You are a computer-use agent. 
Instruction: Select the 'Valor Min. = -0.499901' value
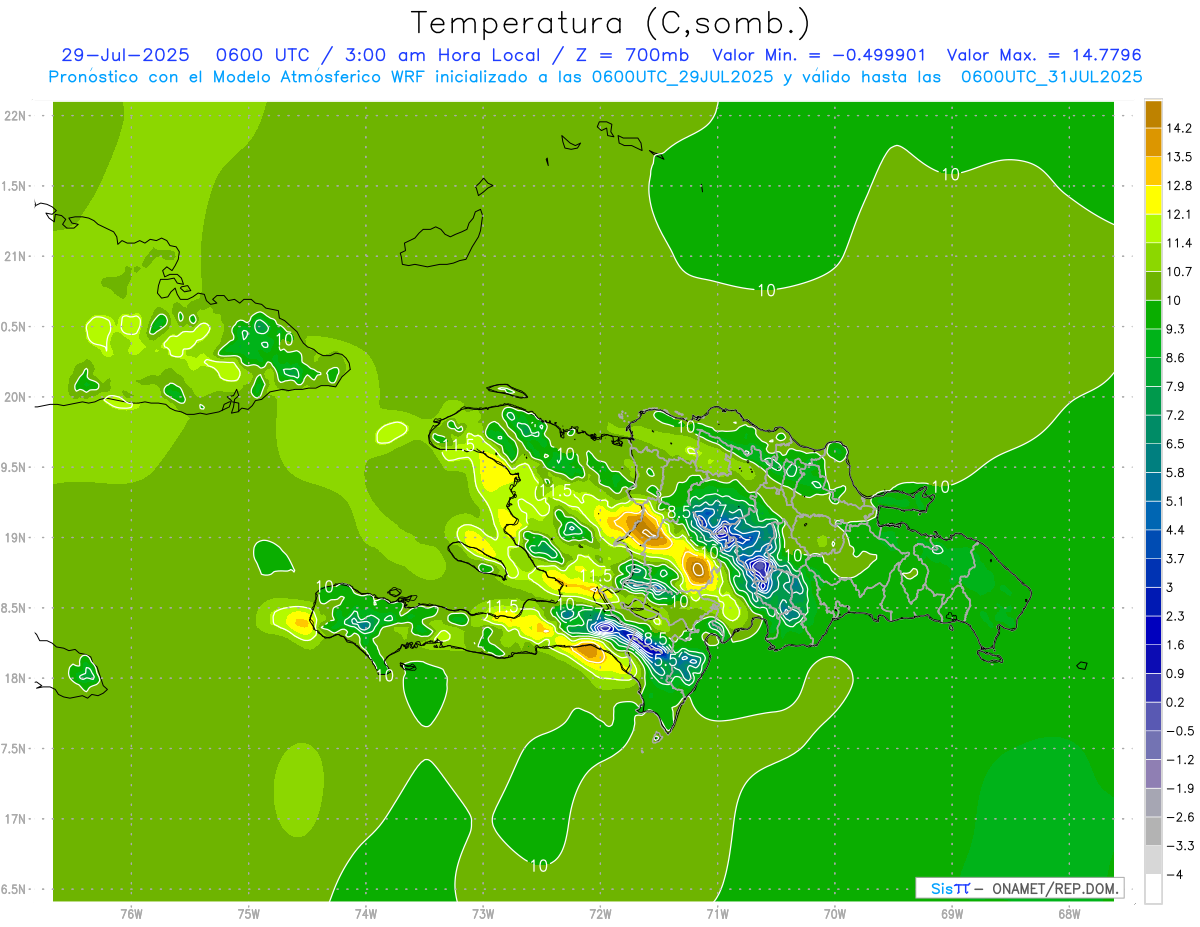(x=818, y=55)
